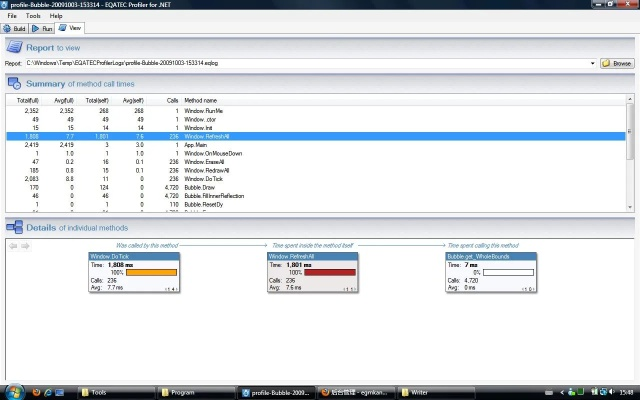Click the back navigation arrow in Details

[x=13, y=245]
